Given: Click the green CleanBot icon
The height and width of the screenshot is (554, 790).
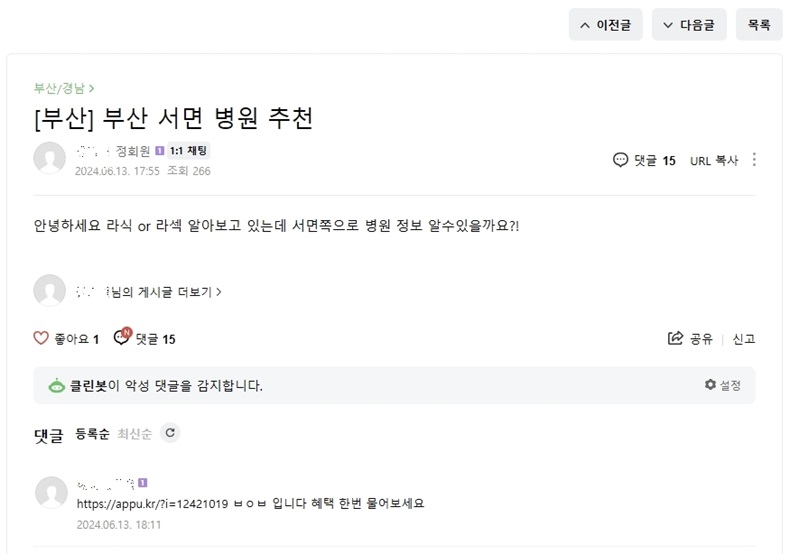Looking at the screenshot, I should [57, 386].
